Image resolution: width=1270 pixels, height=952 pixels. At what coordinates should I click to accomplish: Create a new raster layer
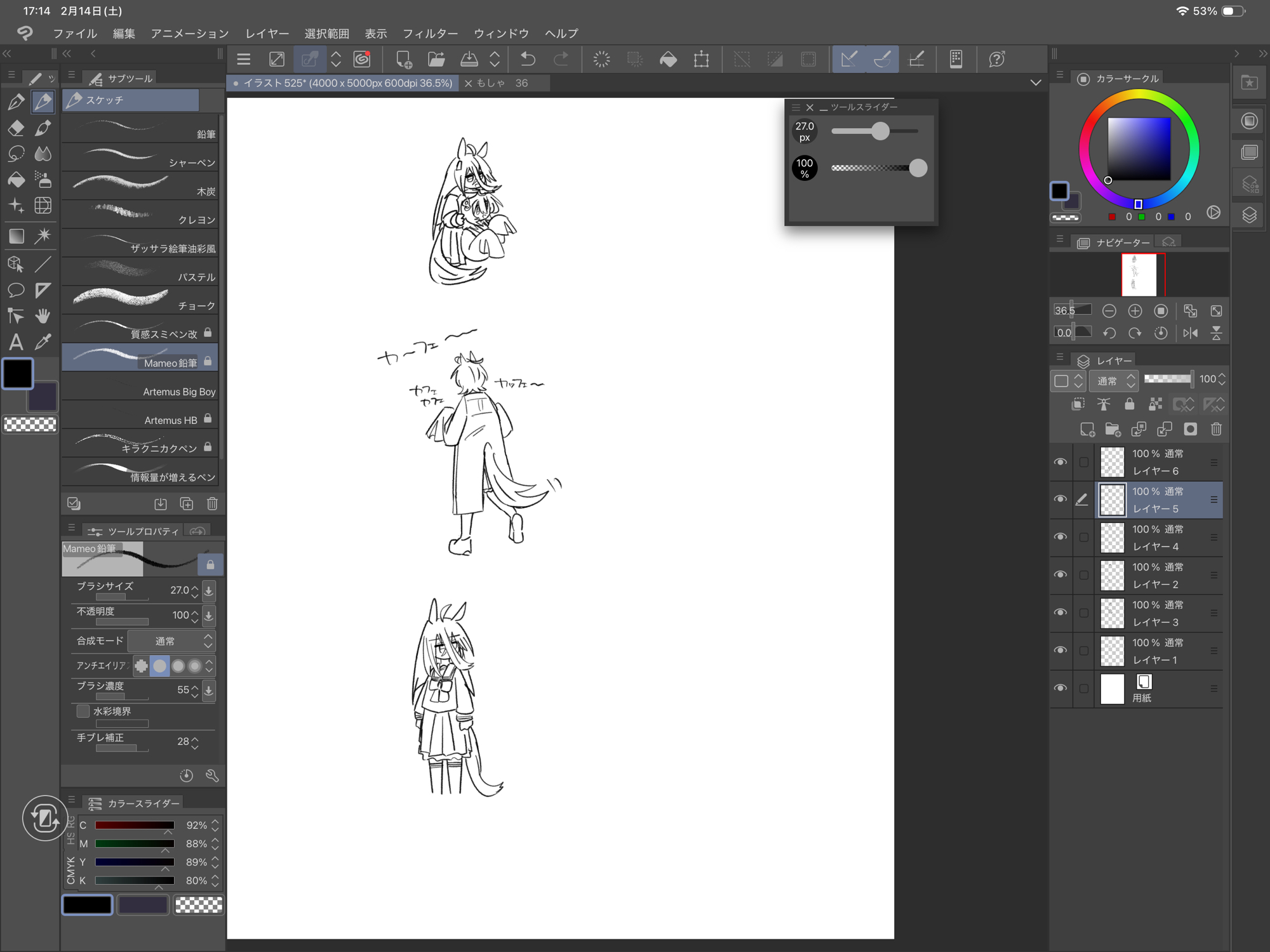pyautogui.click(x=1087, y=430)
